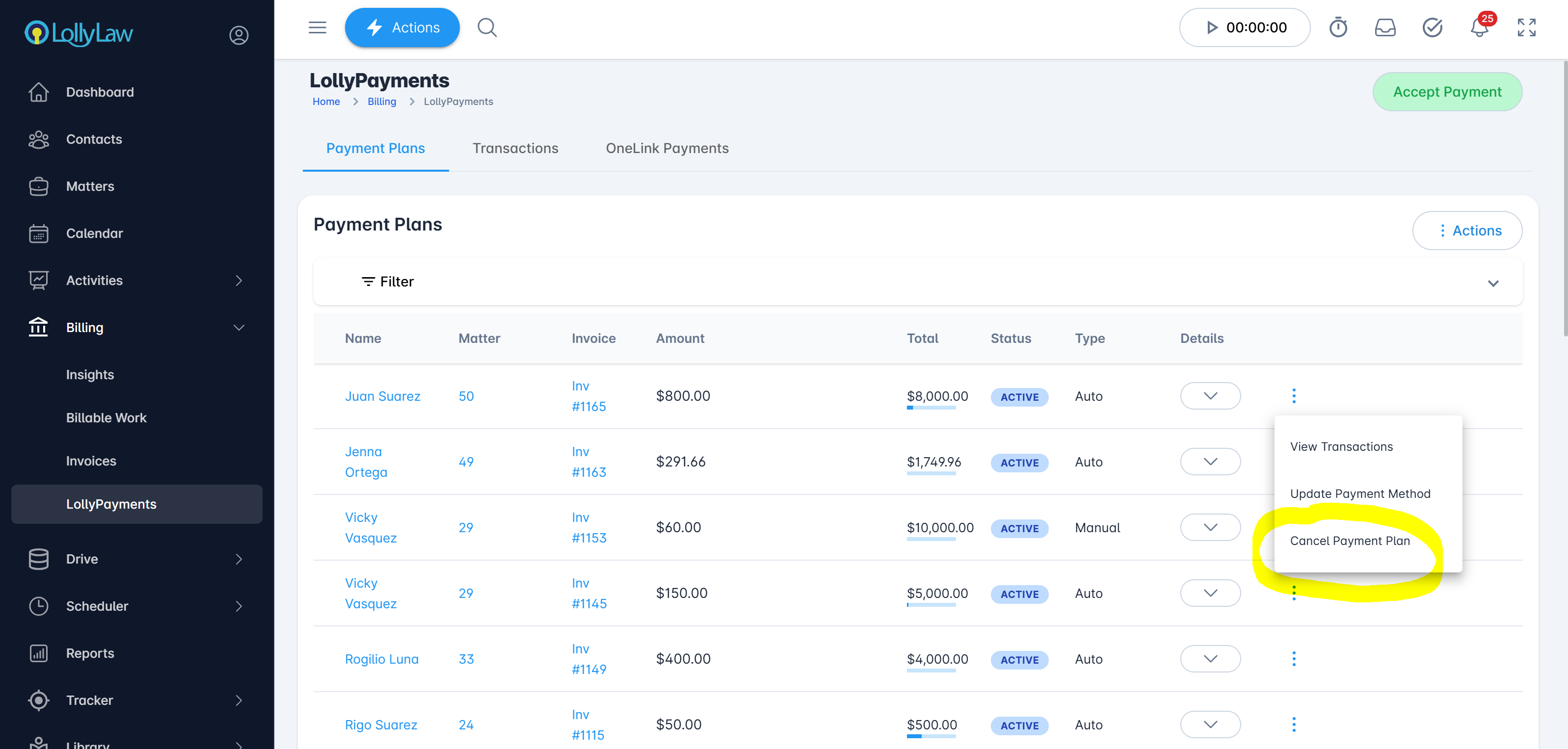Open matter 33 link
Image resolution: width=1568 pixels, height=749 pixels.
pos(466,659)
